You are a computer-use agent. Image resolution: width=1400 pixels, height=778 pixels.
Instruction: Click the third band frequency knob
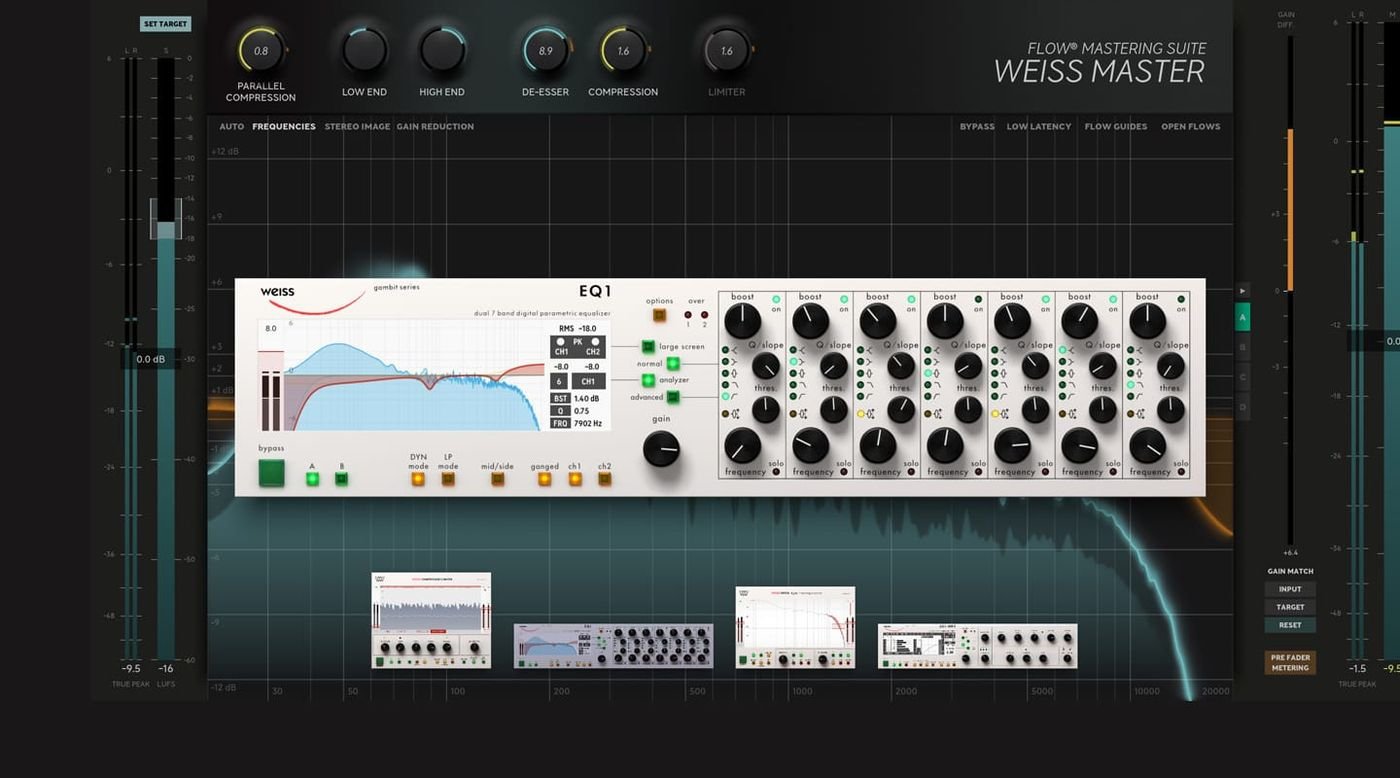[x=877, y=446]
